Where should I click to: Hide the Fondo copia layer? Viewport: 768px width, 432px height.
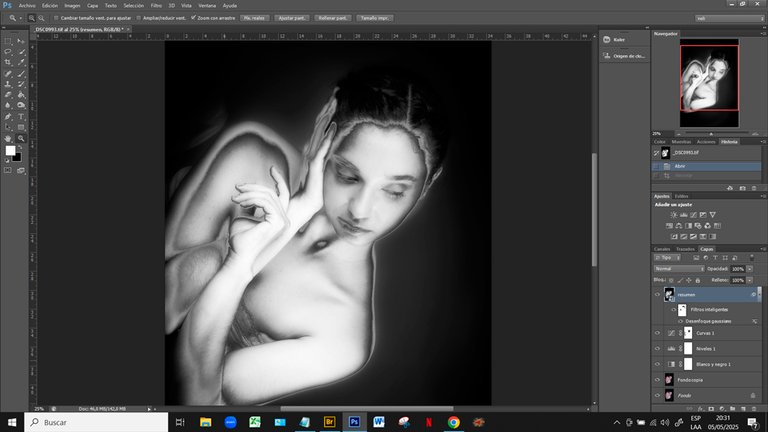tap(657, 380)
